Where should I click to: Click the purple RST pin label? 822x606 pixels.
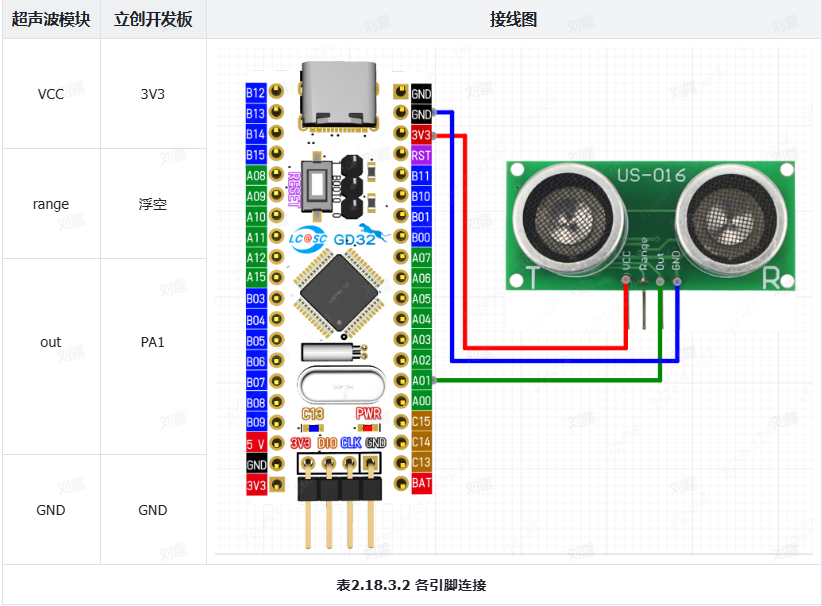point(421,155)
